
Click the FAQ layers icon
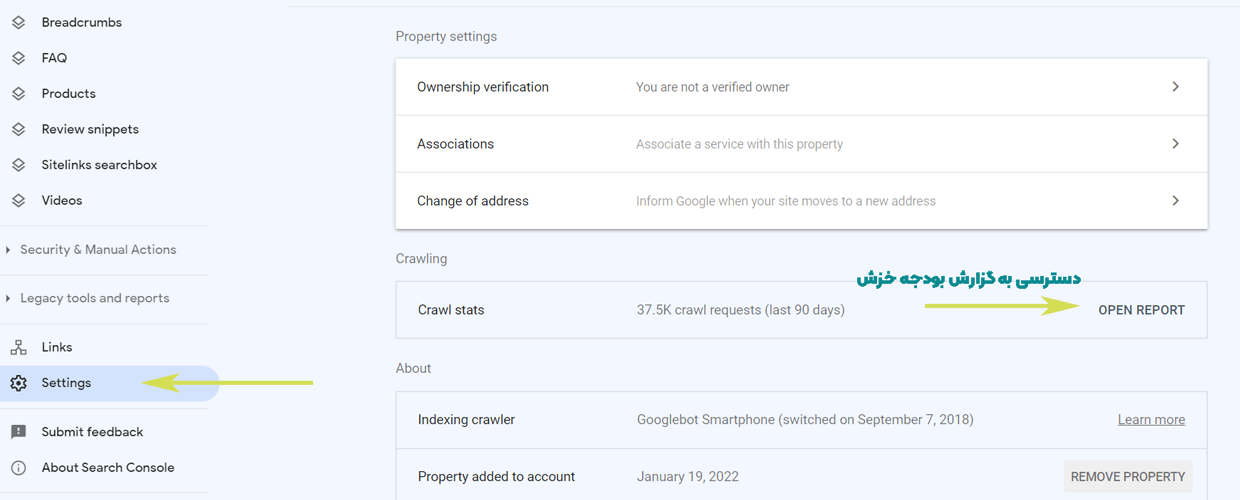pos(18,58)
